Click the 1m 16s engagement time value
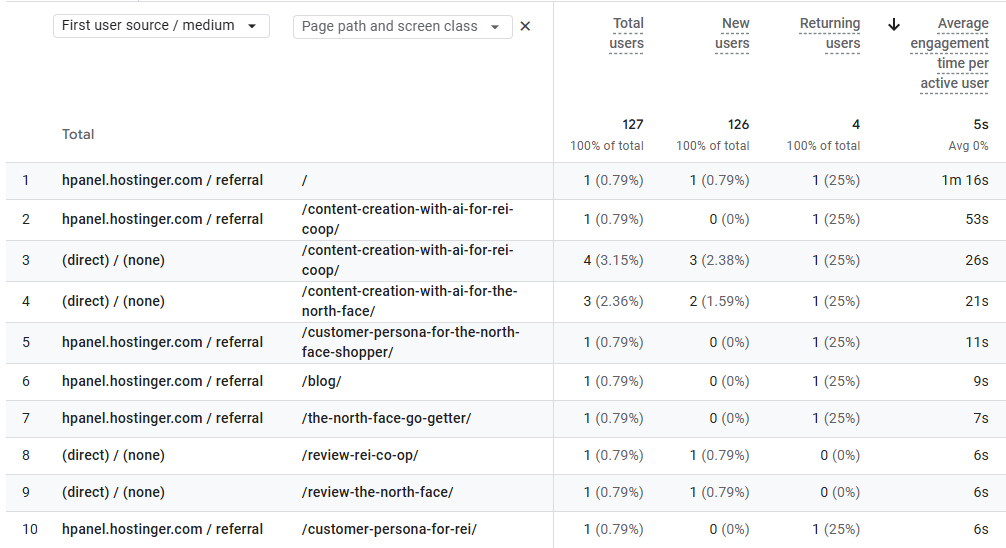1006x548 pixels. 965,181
